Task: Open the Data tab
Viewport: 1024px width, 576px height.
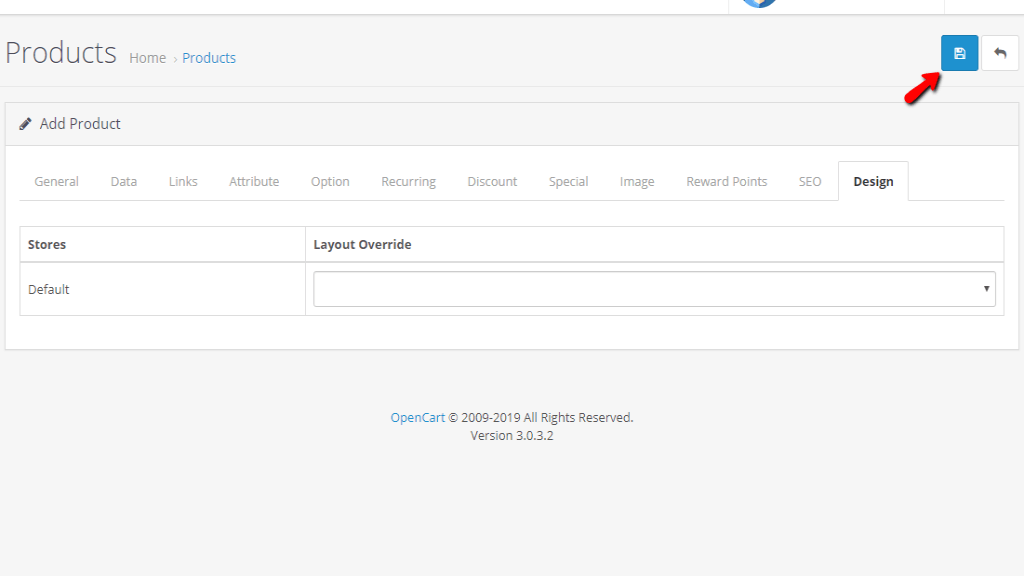Action: (x=123, y=181)
